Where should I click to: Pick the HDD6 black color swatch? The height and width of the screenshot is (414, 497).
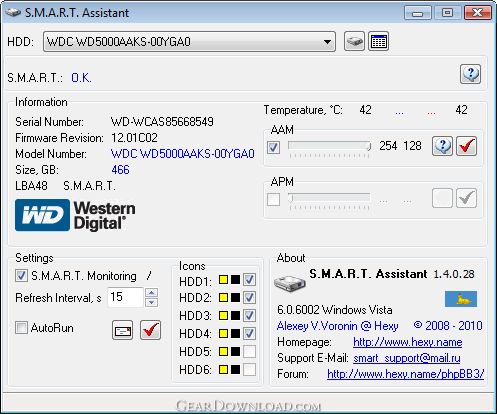(235, 370)
